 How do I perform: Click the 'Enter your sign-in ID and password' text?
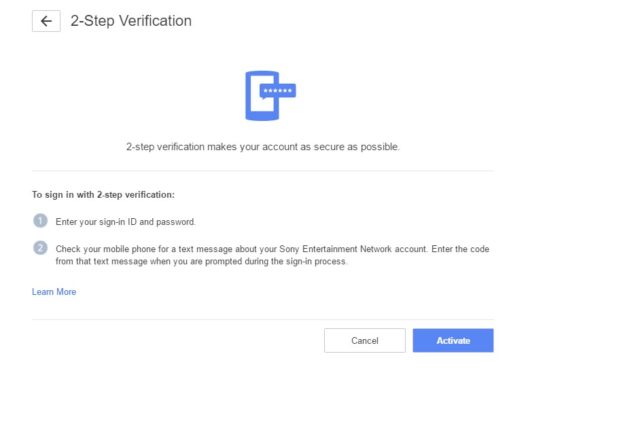click(x=125, y=222)
